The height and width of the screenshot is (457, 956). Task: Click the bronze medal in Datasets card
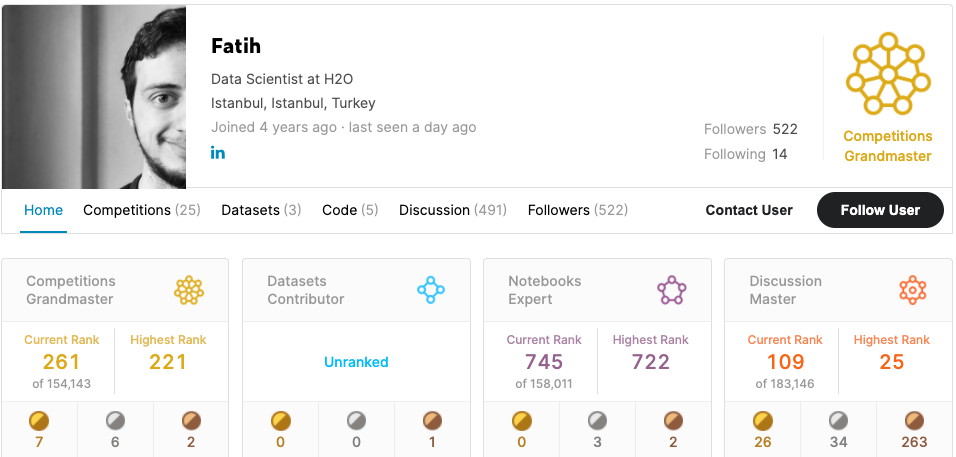pyautogui.click(x=432, y=421)
